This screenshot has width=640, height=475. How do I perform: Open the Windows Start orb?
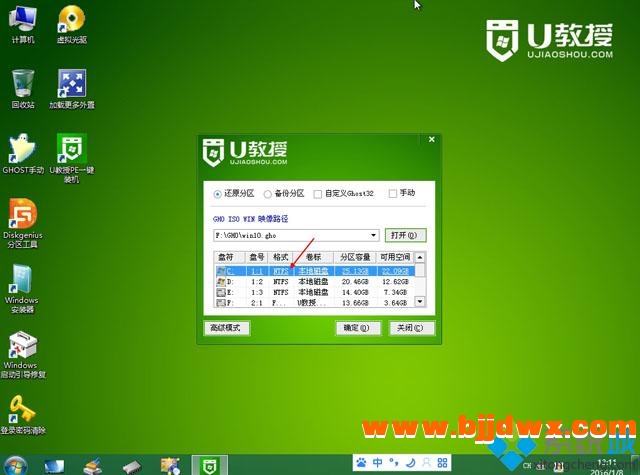pos(16,466)
